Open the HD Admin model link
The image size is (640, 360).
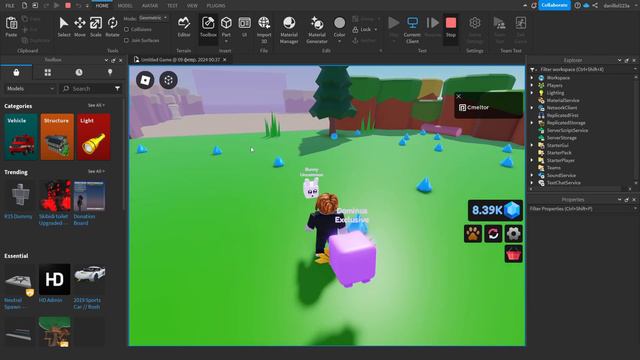tap(51, 300)
